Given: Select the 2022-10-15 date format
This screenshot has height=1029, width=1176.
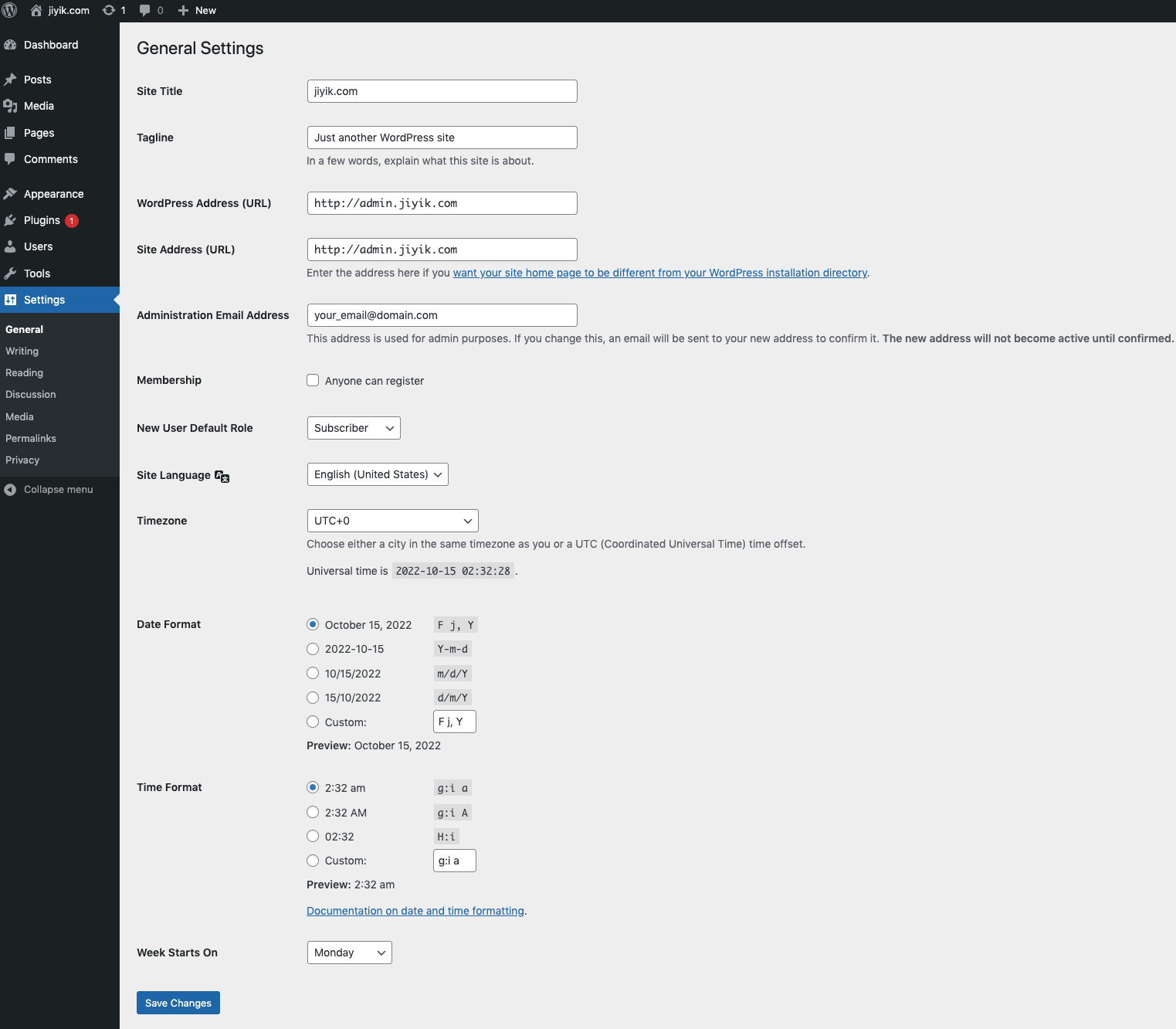Looking at the screenshot, I should point(313,649).
